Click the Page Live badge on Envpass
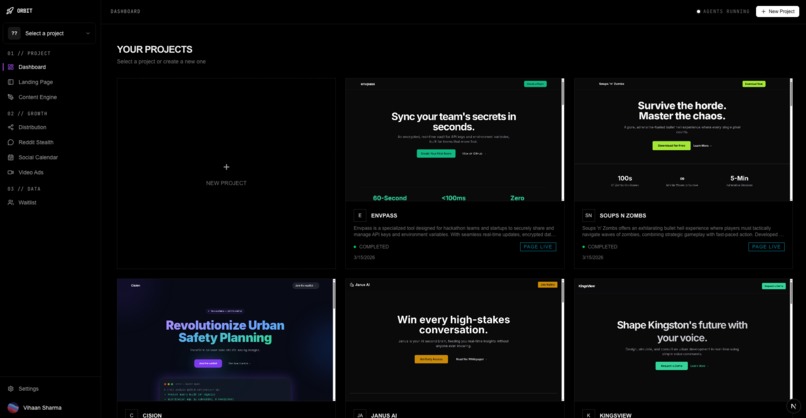 click(538, 247)
